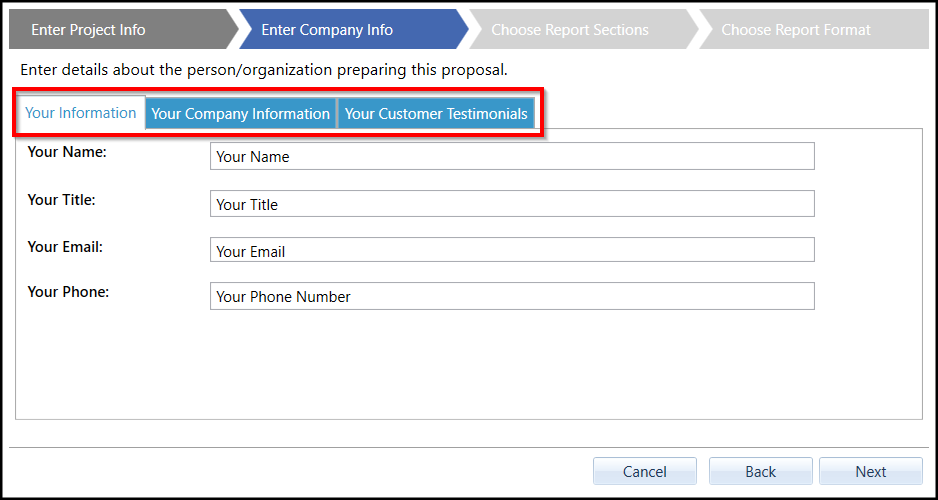Viewport: 938px width, 500px height.
Task: Click the empty area below phone field
Action: click(468, 365)
